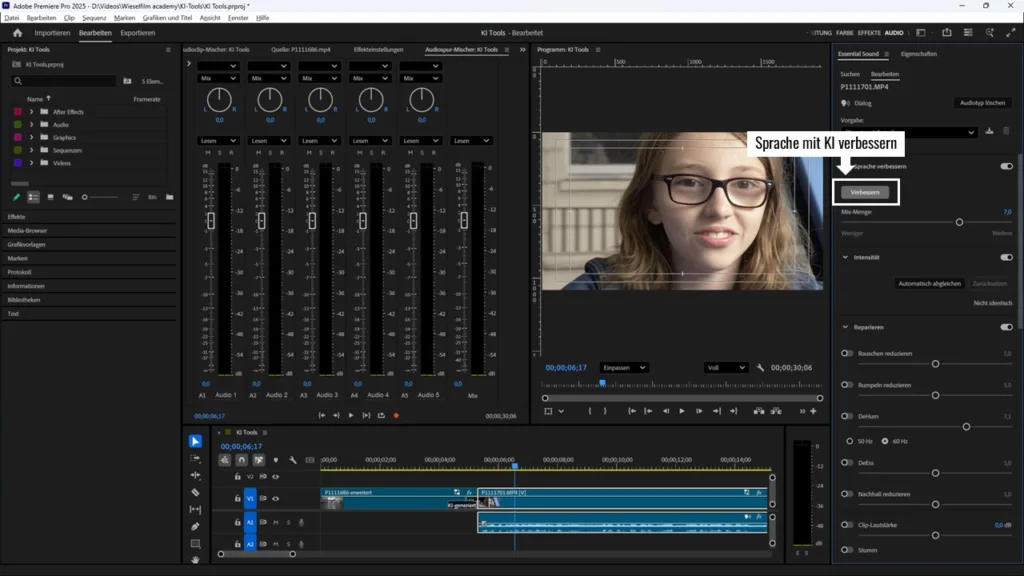Click the play button in Program monitor
Viewport: 1024px width, 576px height.
[682, 411]
